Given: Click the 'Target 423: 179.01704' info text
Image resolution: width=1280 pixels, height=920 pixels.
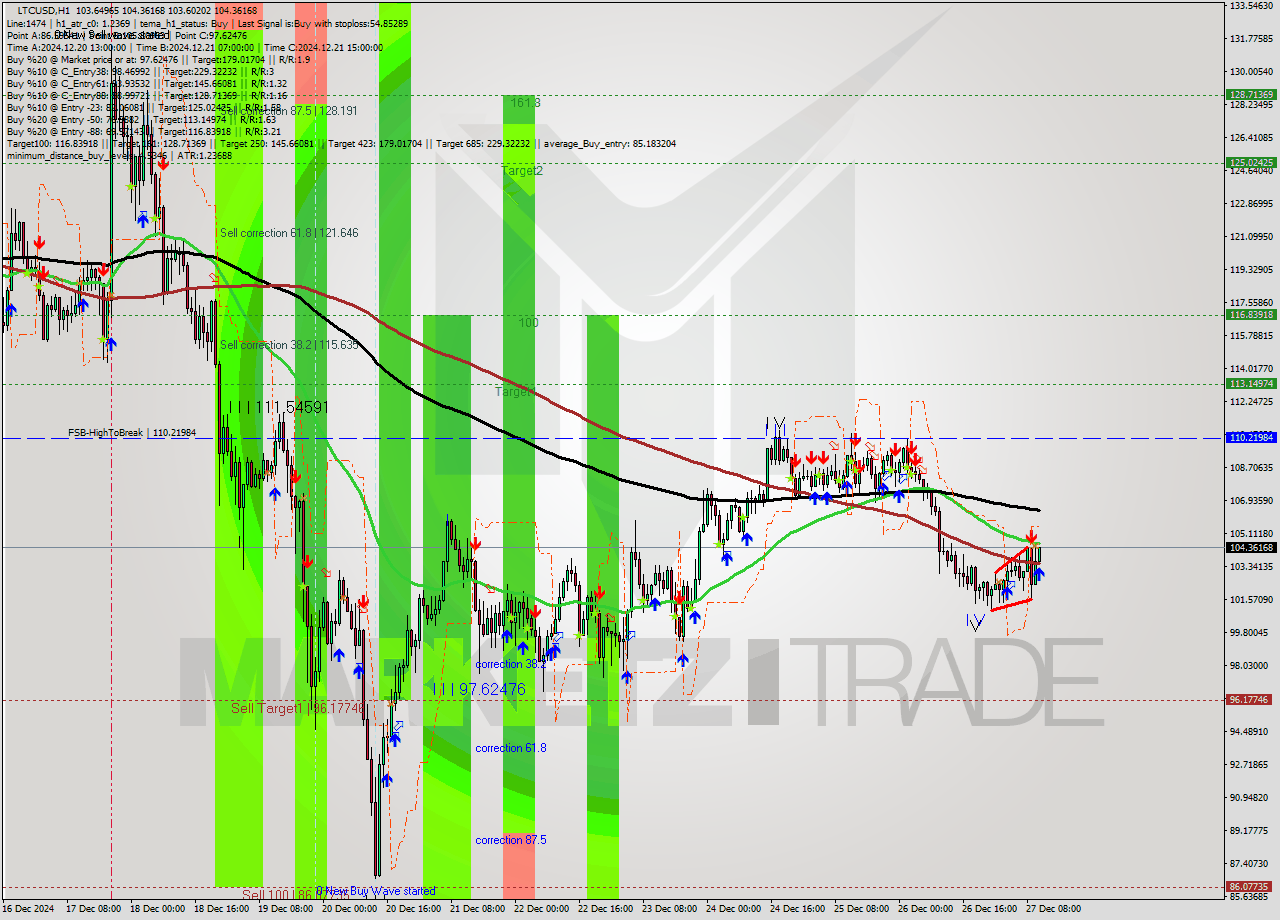Looking at the screenshot, I should tap(375, 144).
